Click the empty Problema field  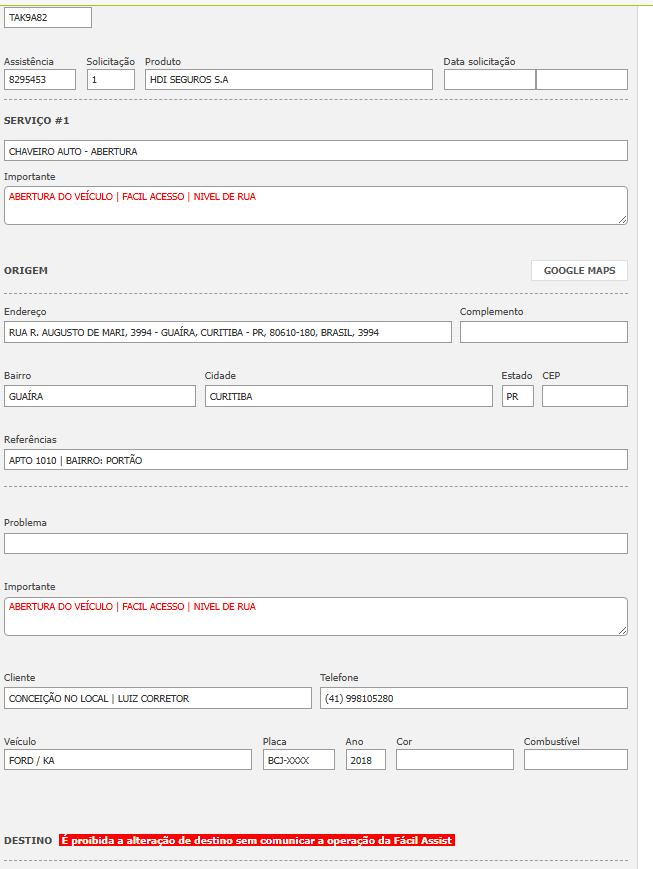point(316,543)
